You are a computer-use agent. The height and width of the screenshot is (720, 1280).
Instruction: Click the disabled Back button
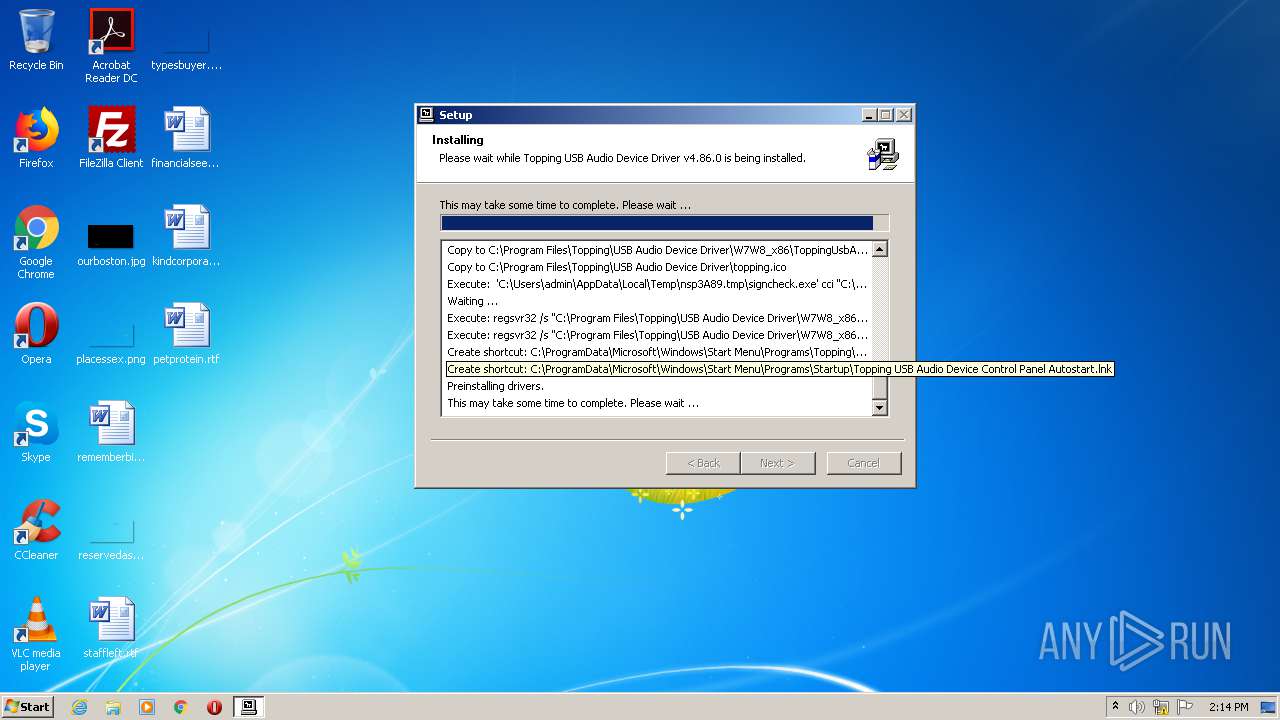click(703, 463)
